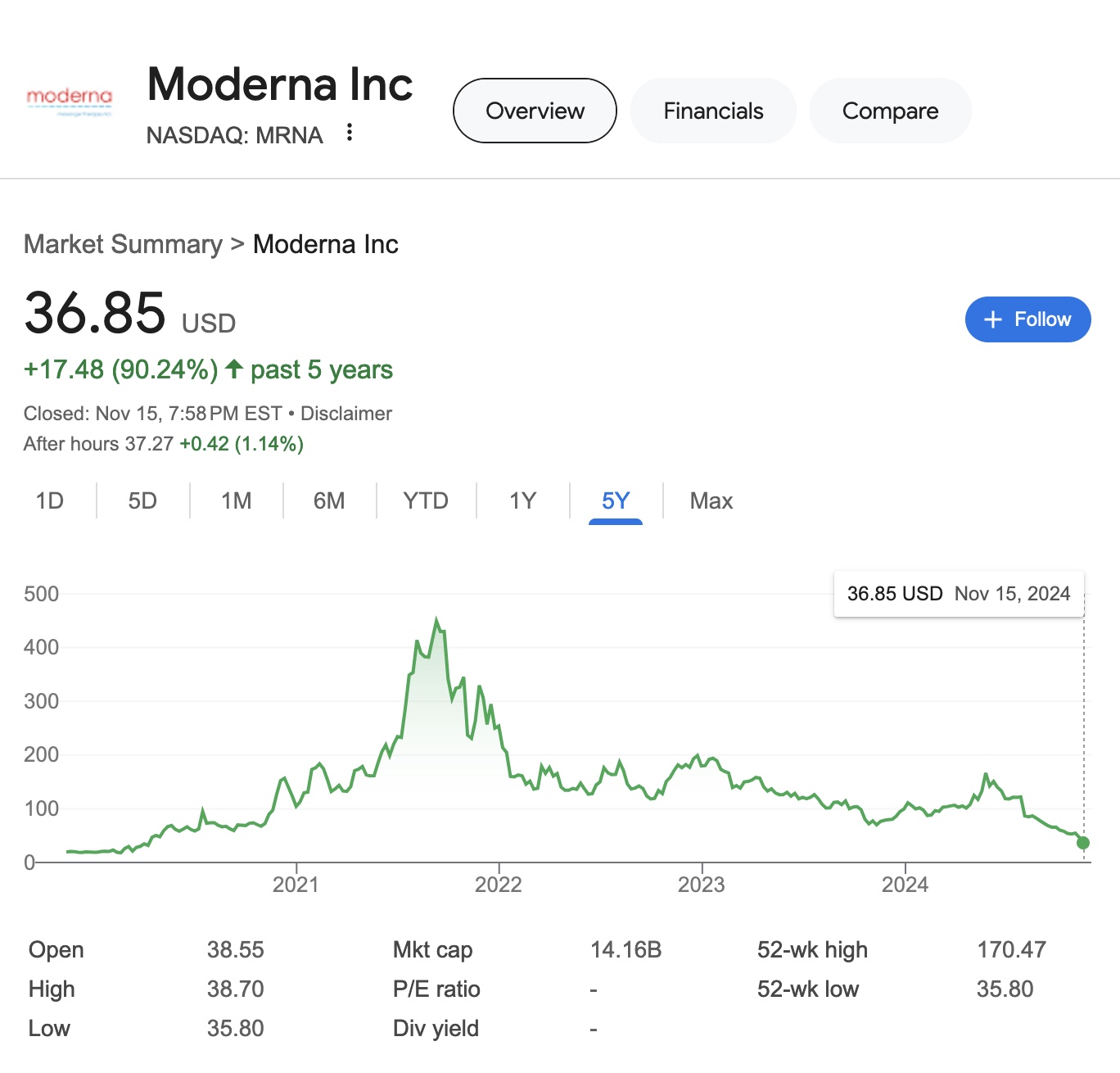Open the Disclaimer link

(346, 414)
